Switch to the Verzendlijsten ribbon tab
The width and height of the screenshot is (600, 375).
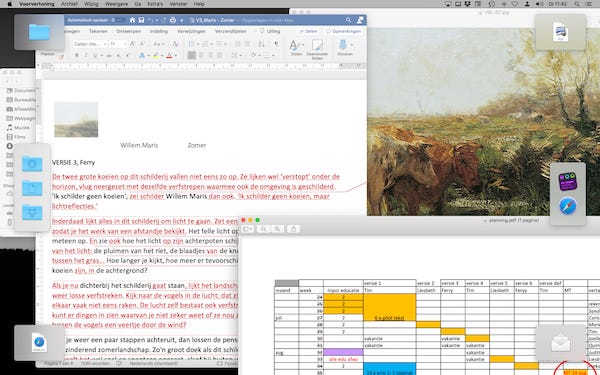[230, 31]
